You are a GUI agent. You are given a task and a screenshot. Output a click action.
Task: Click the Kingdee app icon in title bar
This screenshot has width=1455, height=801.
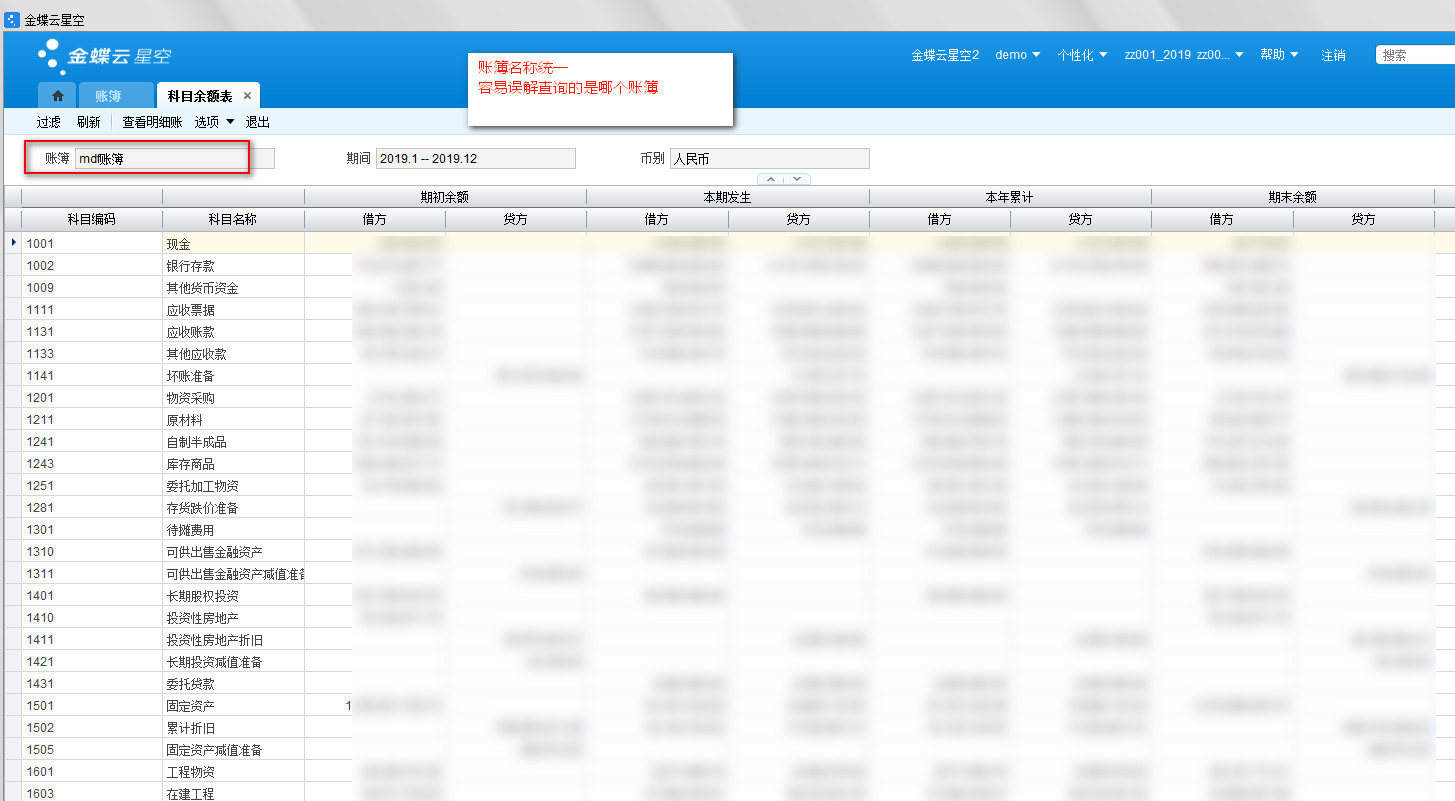(x=12, y=19)
